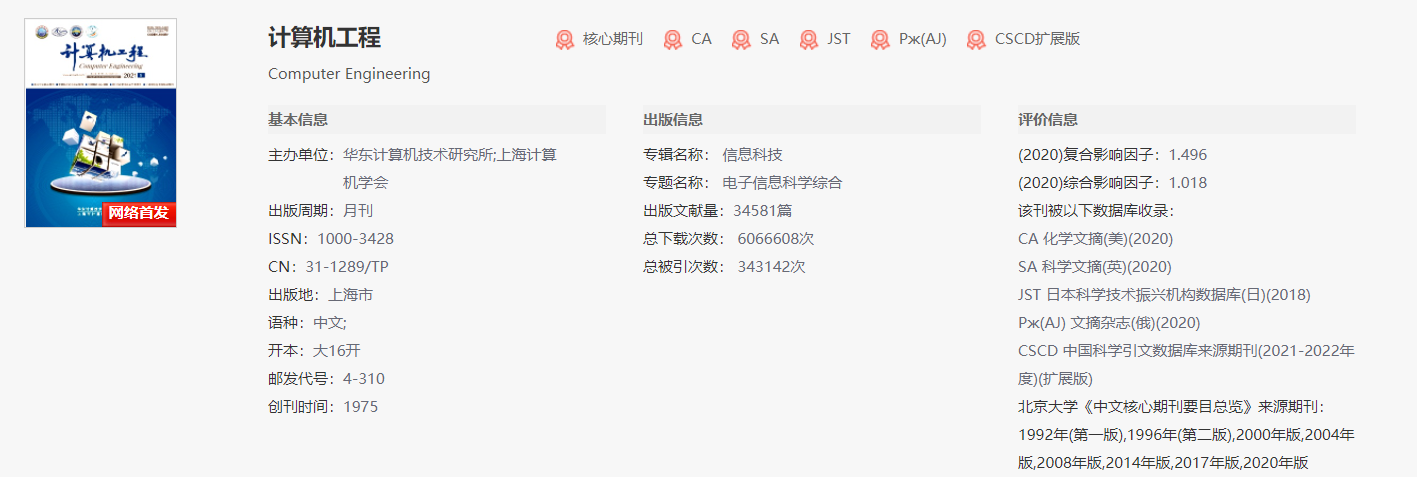Image resolution: width=1417 pixels, height=477 pixels.
Task: Click the 开本 value 大16开
Action: click(337, 351)
